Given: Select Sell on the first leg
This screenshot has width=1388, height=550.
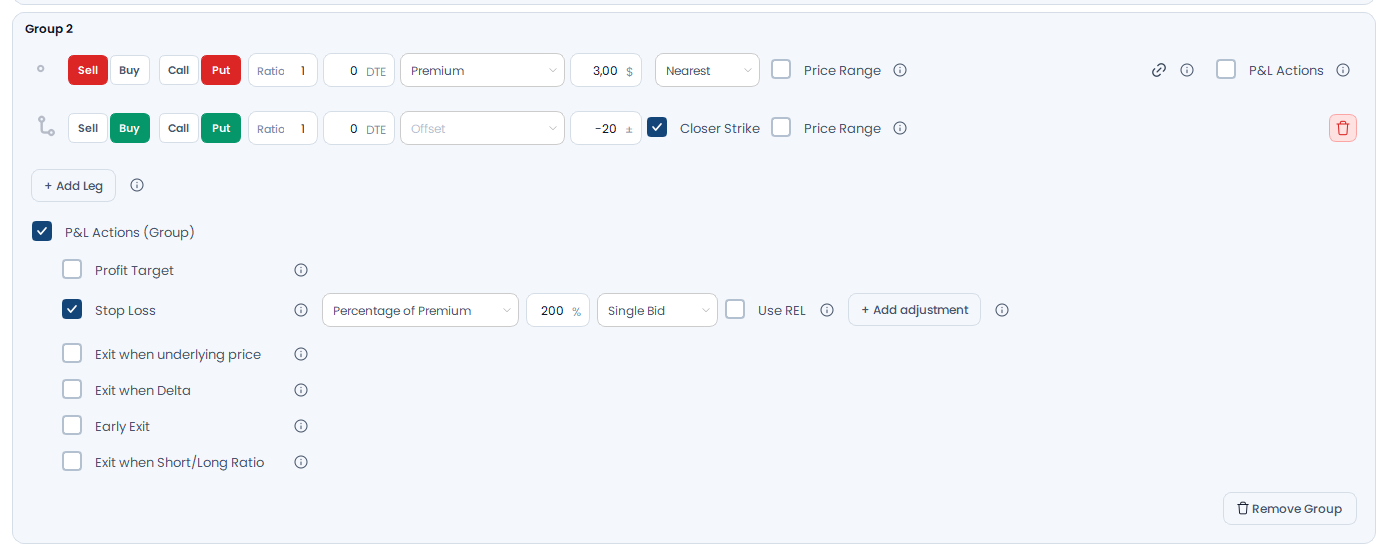Looking at the screenshot, I should point(88,70).
